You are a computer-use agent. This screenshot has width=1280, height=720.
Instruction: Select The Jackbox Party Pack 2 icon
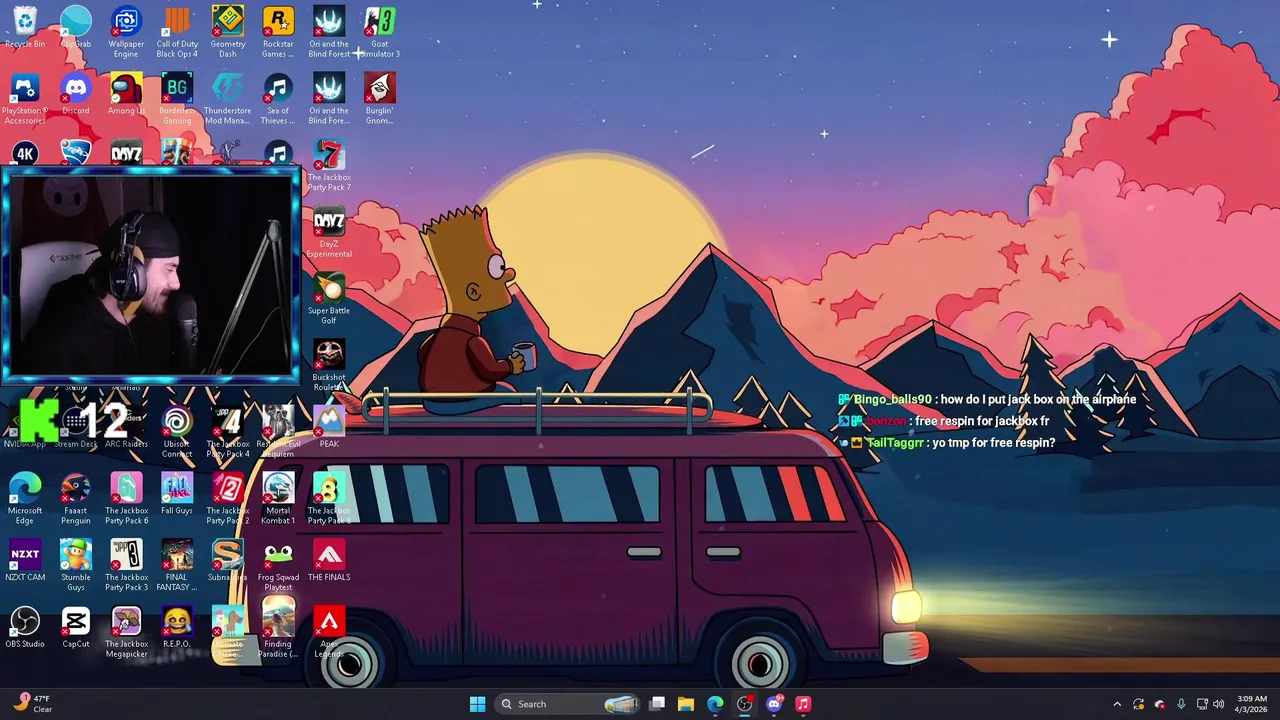click(x=227, y=499)
